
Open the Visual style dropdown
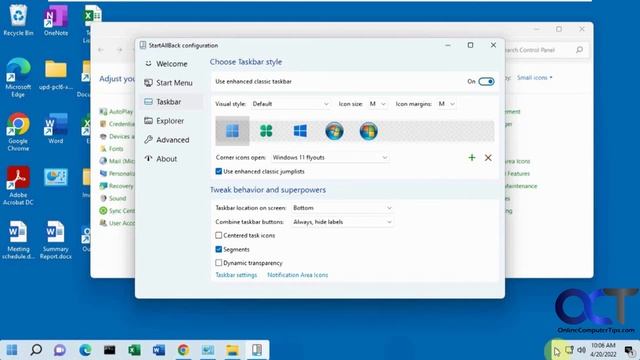coord(290,104)
